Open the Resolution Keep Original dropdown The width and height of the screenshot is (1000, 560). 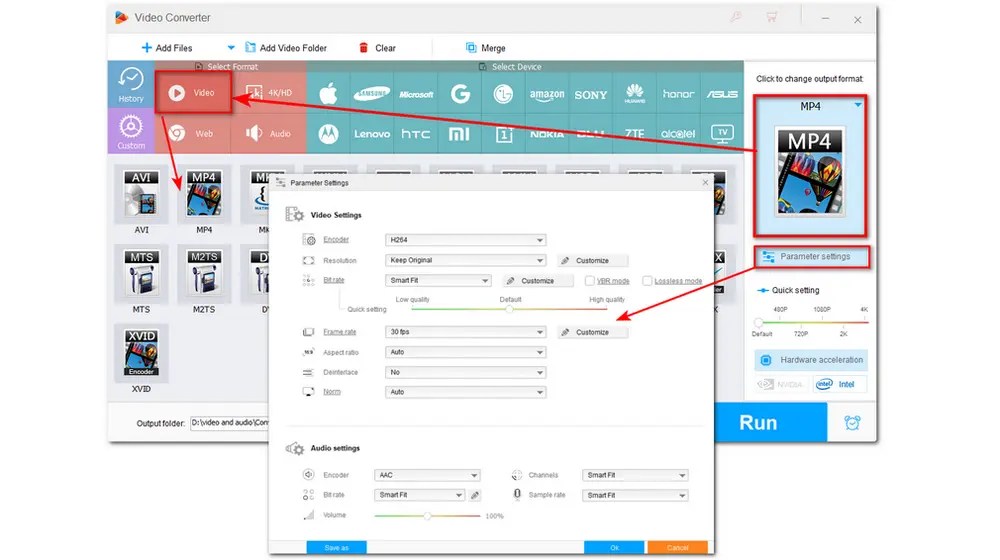(466, 260)
